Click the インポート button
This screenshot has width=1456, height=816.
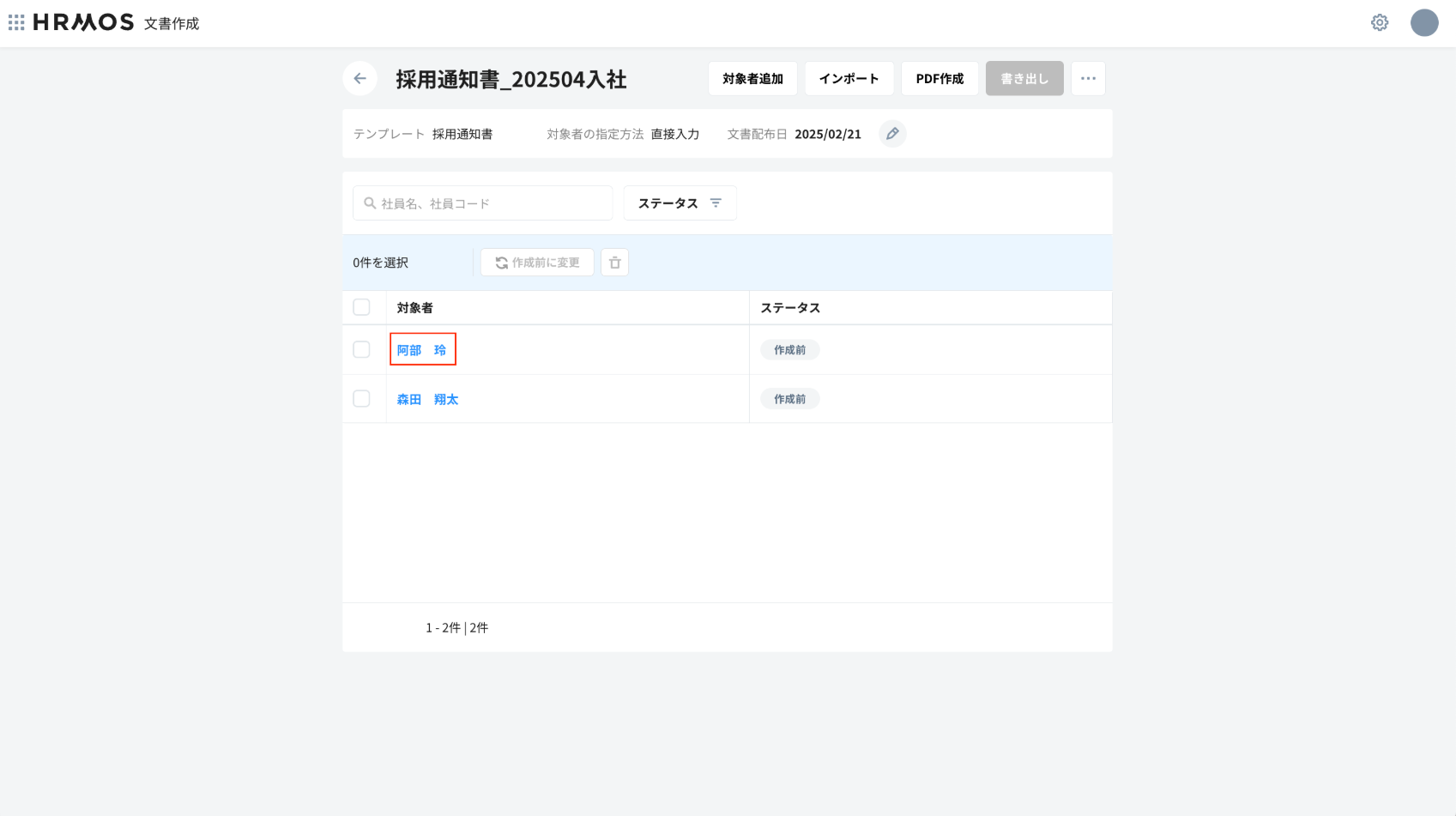coord(849,78)
